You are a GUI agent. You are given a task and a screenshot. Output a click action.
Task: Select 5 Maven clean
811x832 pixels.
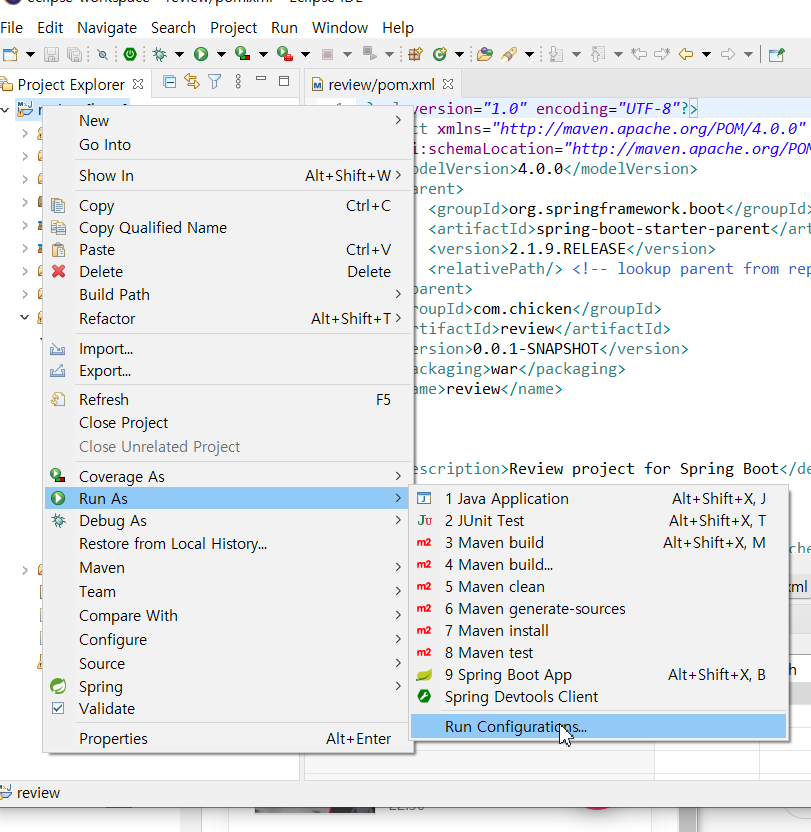tap(598, 586)
